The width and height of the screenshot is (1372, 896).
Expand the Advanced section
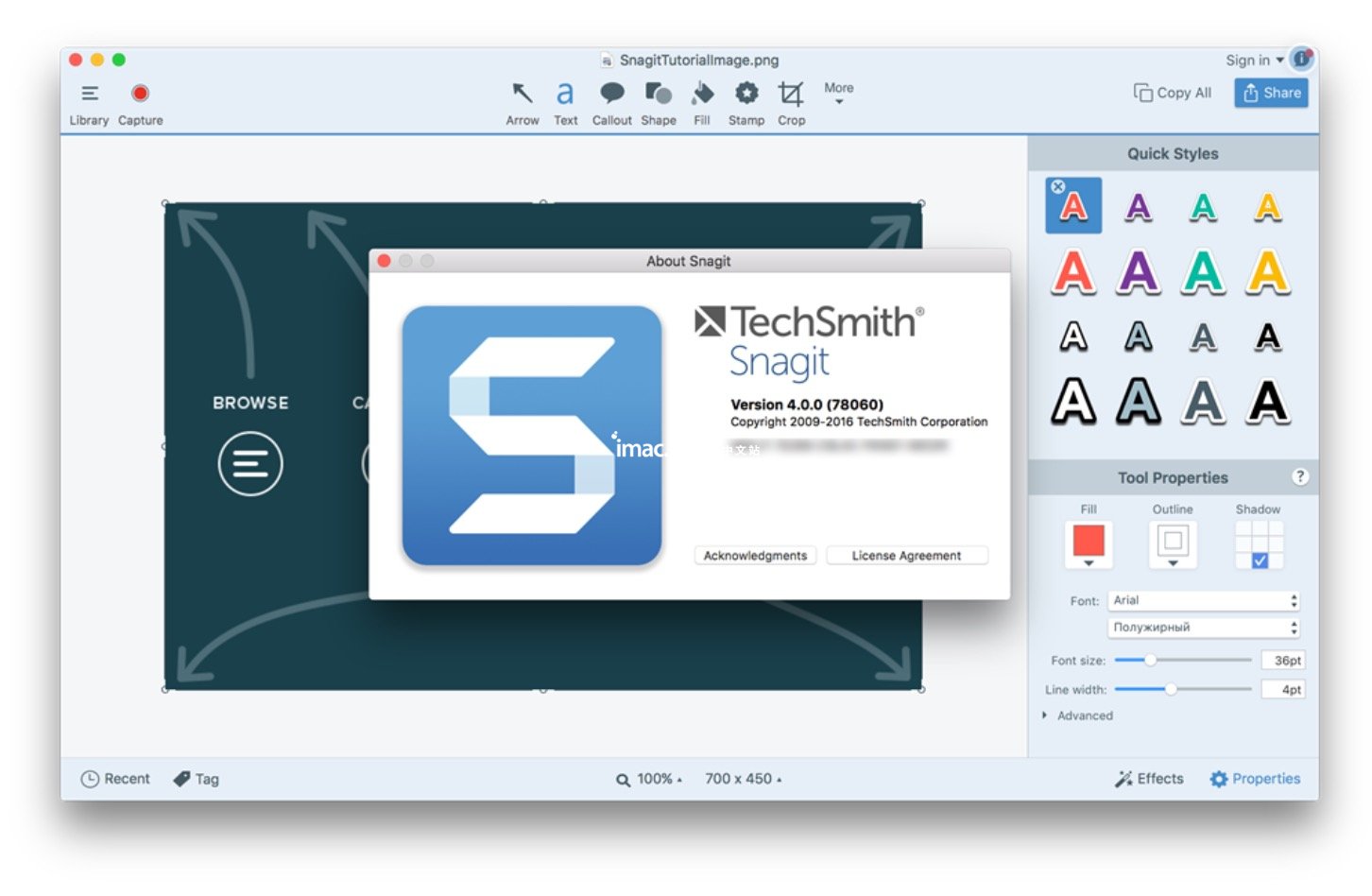[x=1077, y=715]
